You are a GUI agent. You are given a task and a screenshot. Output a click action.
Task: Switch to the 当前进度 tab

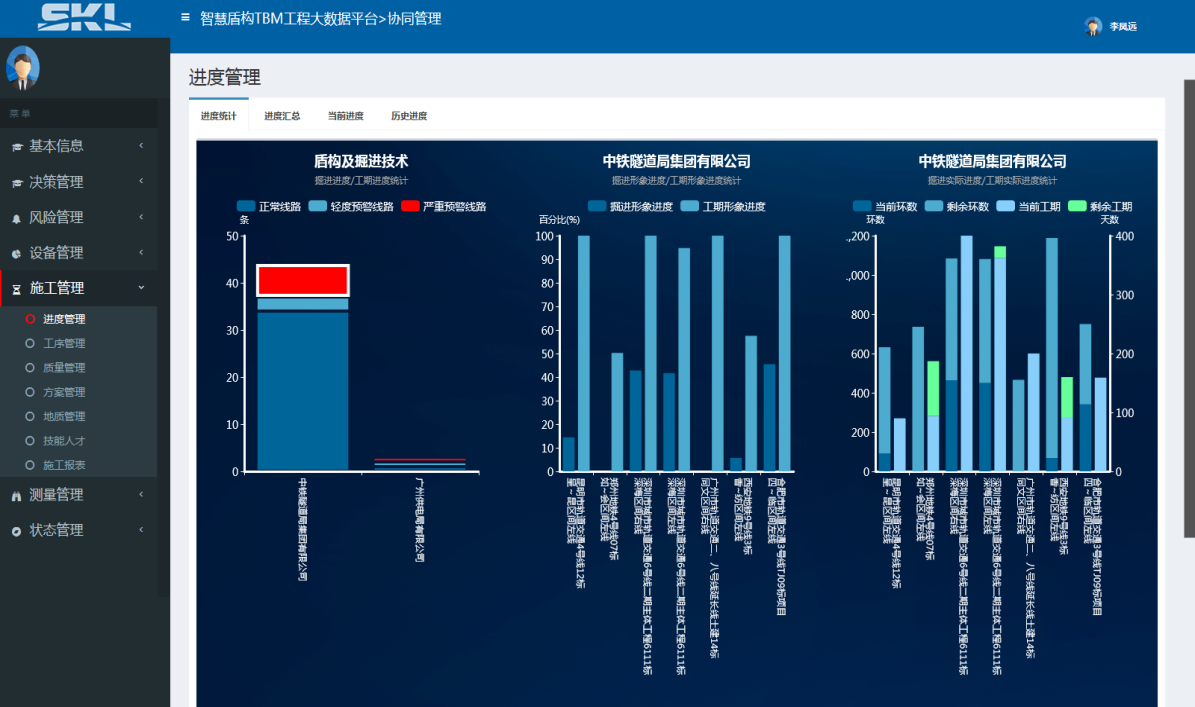click(345, 116)
